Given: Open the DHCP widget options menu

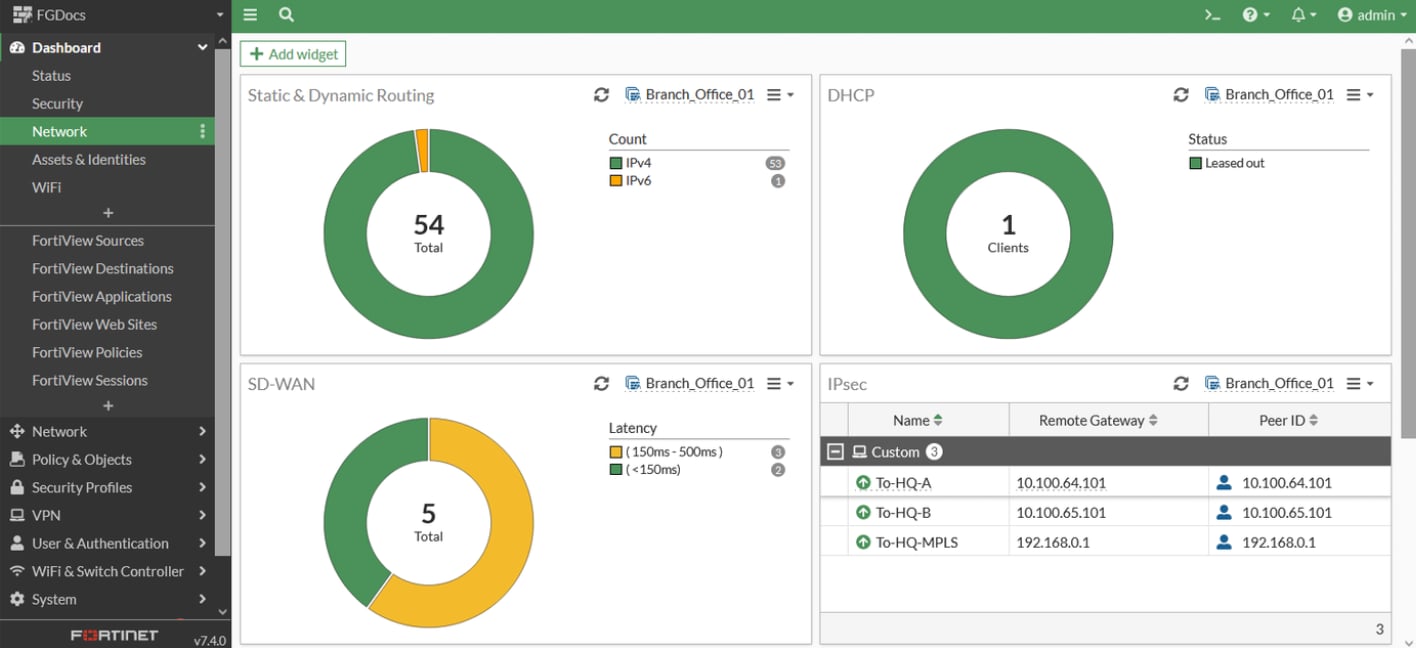Looking at the screenshot, I should 1359,95.
